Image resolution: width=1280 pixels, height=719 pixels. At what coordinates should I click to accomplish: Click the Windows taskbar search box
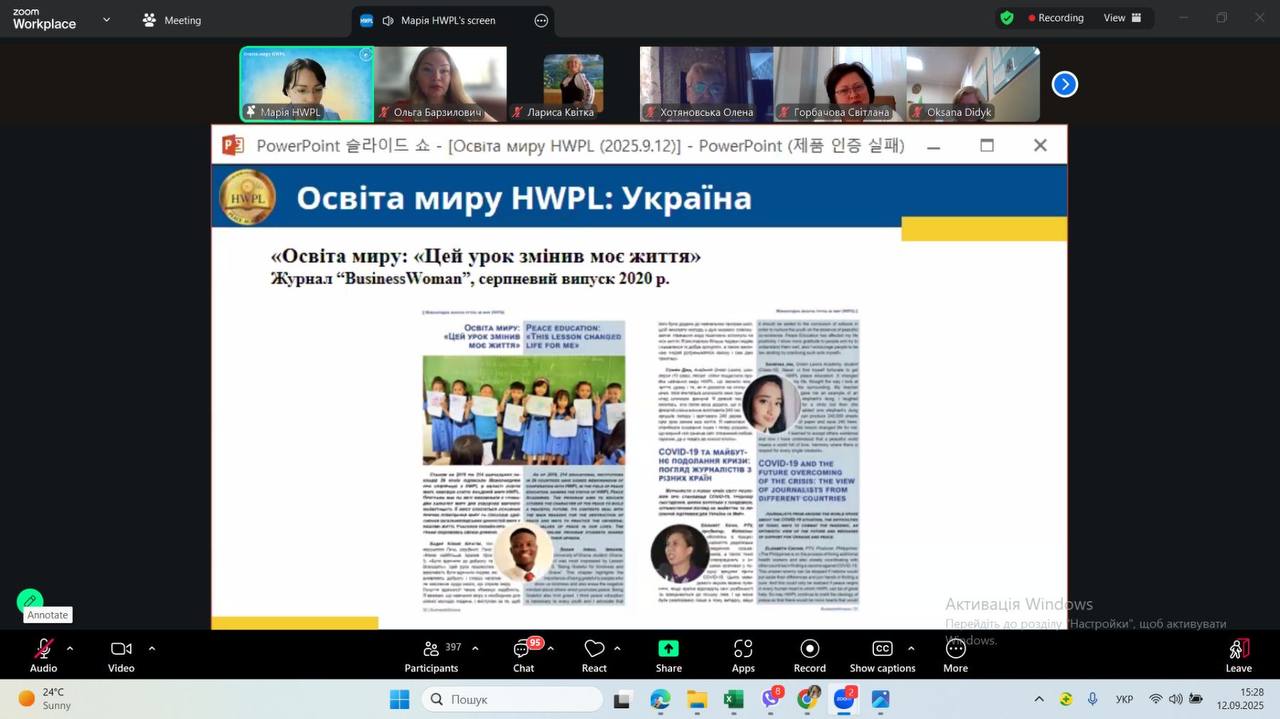[x=512, y=699]
